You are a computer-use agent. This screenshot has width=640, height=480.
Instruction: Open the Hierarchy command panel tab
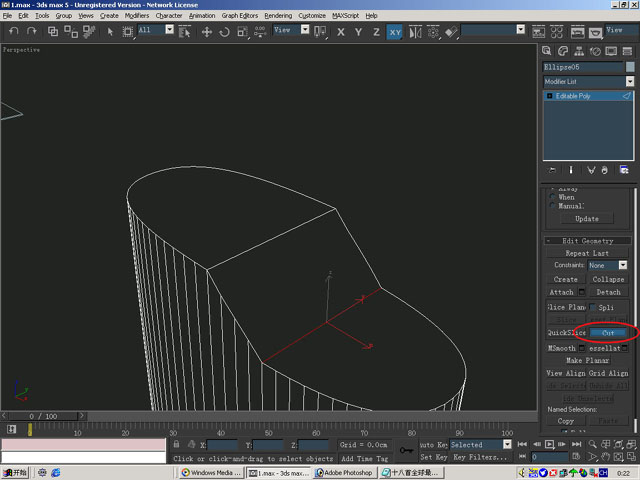(x=579, y=51)
